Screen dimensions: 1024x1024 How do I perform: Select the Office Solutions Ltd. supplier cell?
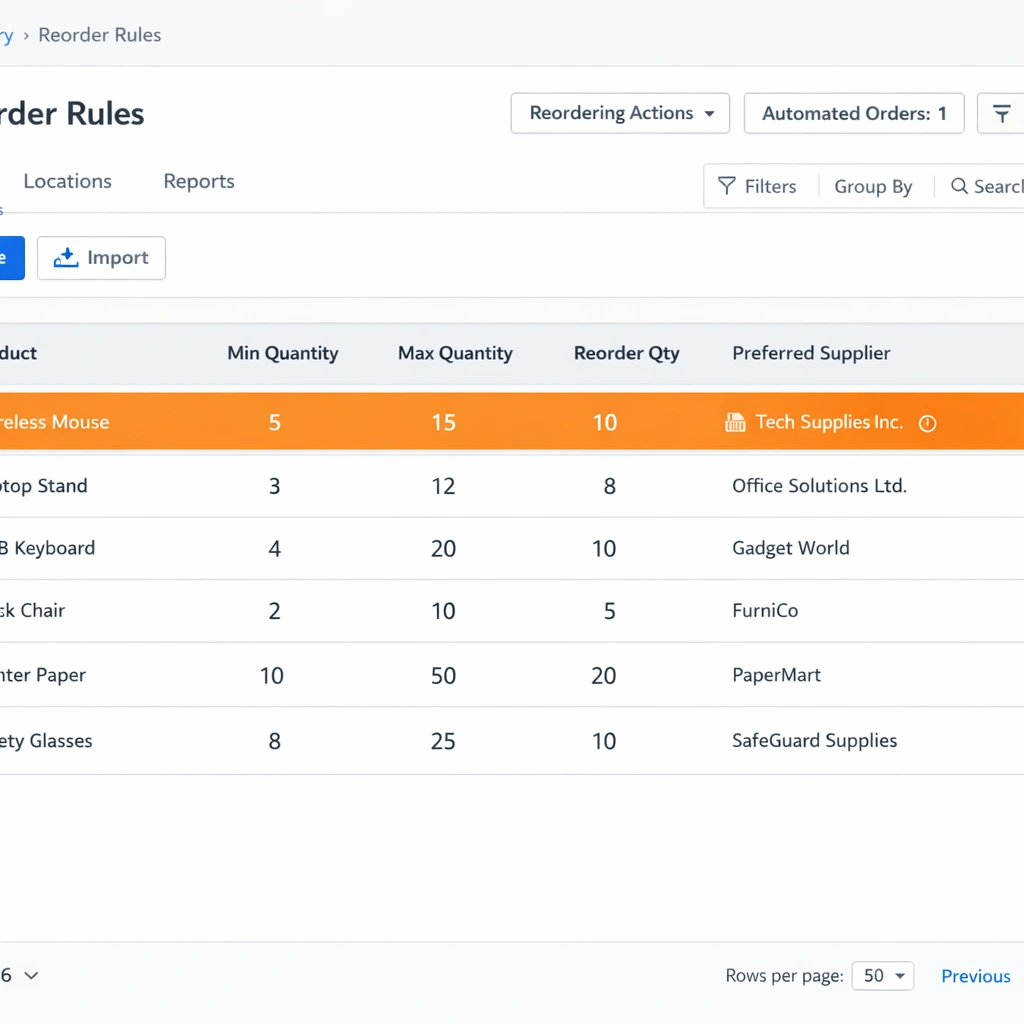click(x=819, y=486)
